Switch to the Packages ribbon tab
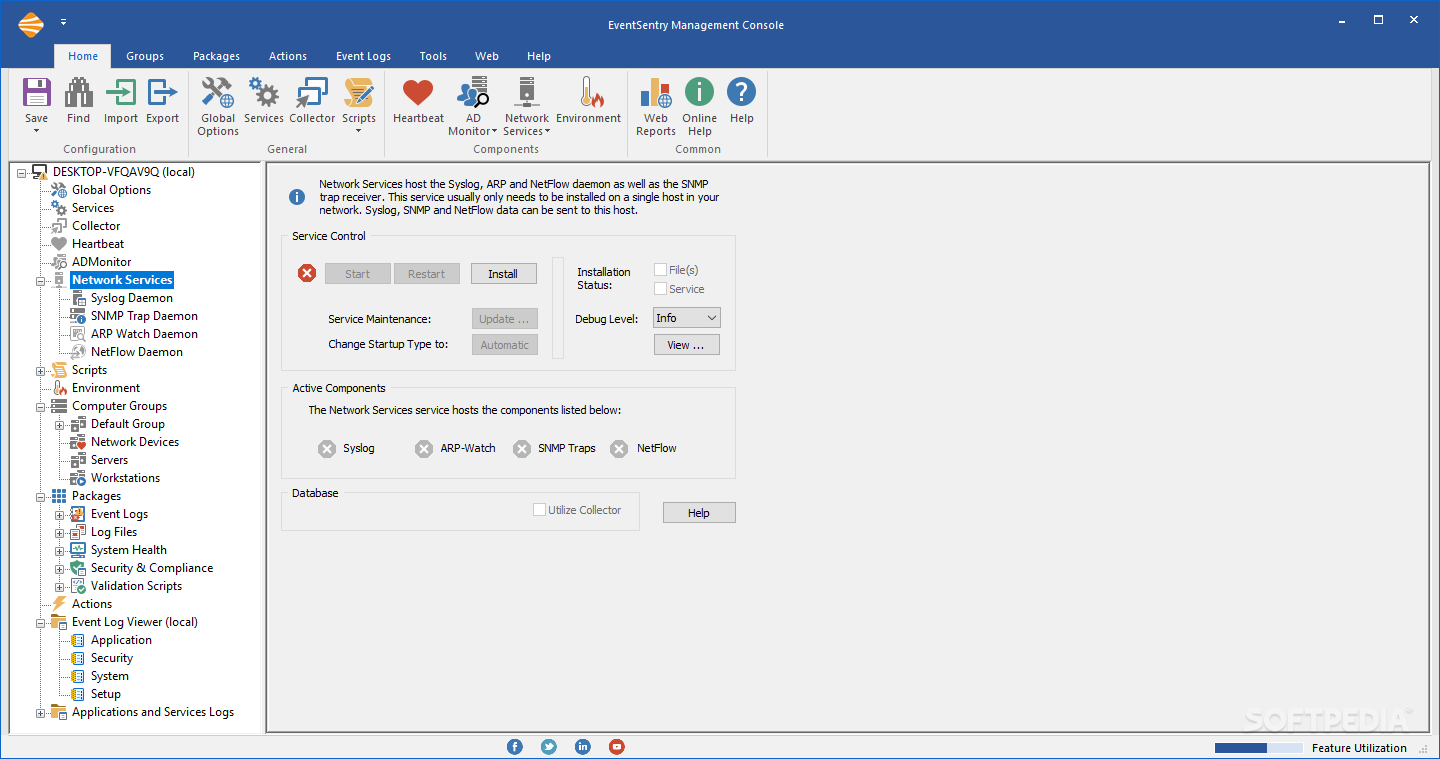1440x759 pixels. tap(217, 56)
